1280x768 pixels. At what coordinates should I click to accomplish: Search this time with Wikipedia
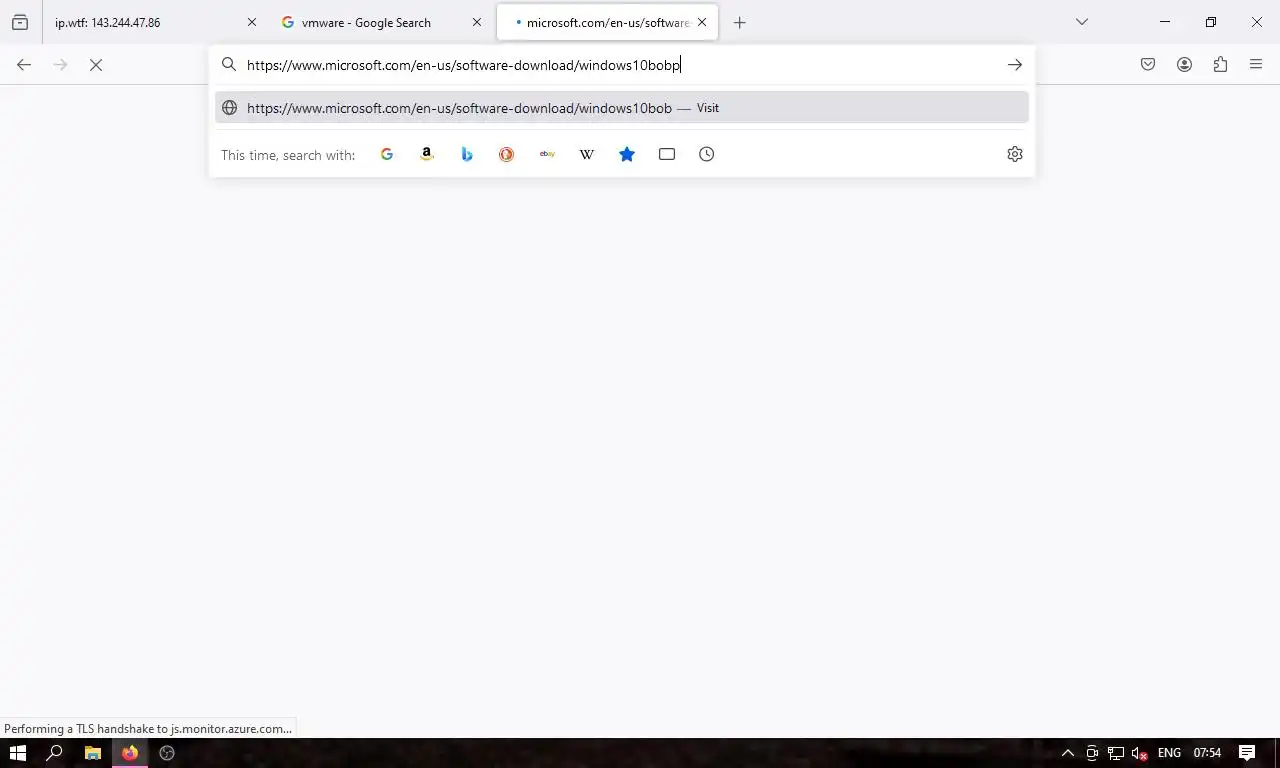(587, 154)
